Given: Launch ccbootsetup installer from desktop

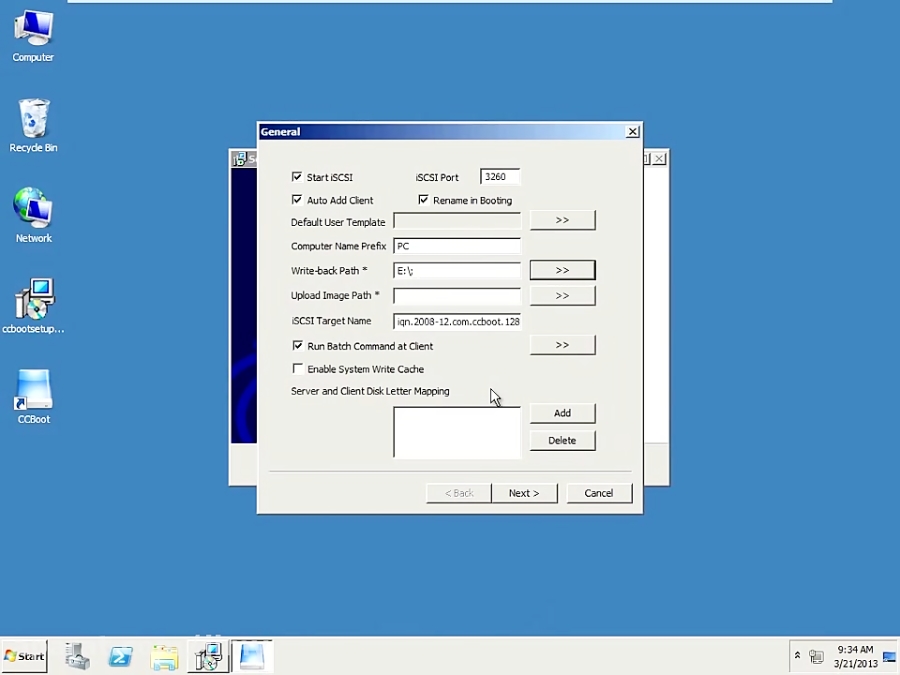Looking at the screenshot, I should pos(32,305).
